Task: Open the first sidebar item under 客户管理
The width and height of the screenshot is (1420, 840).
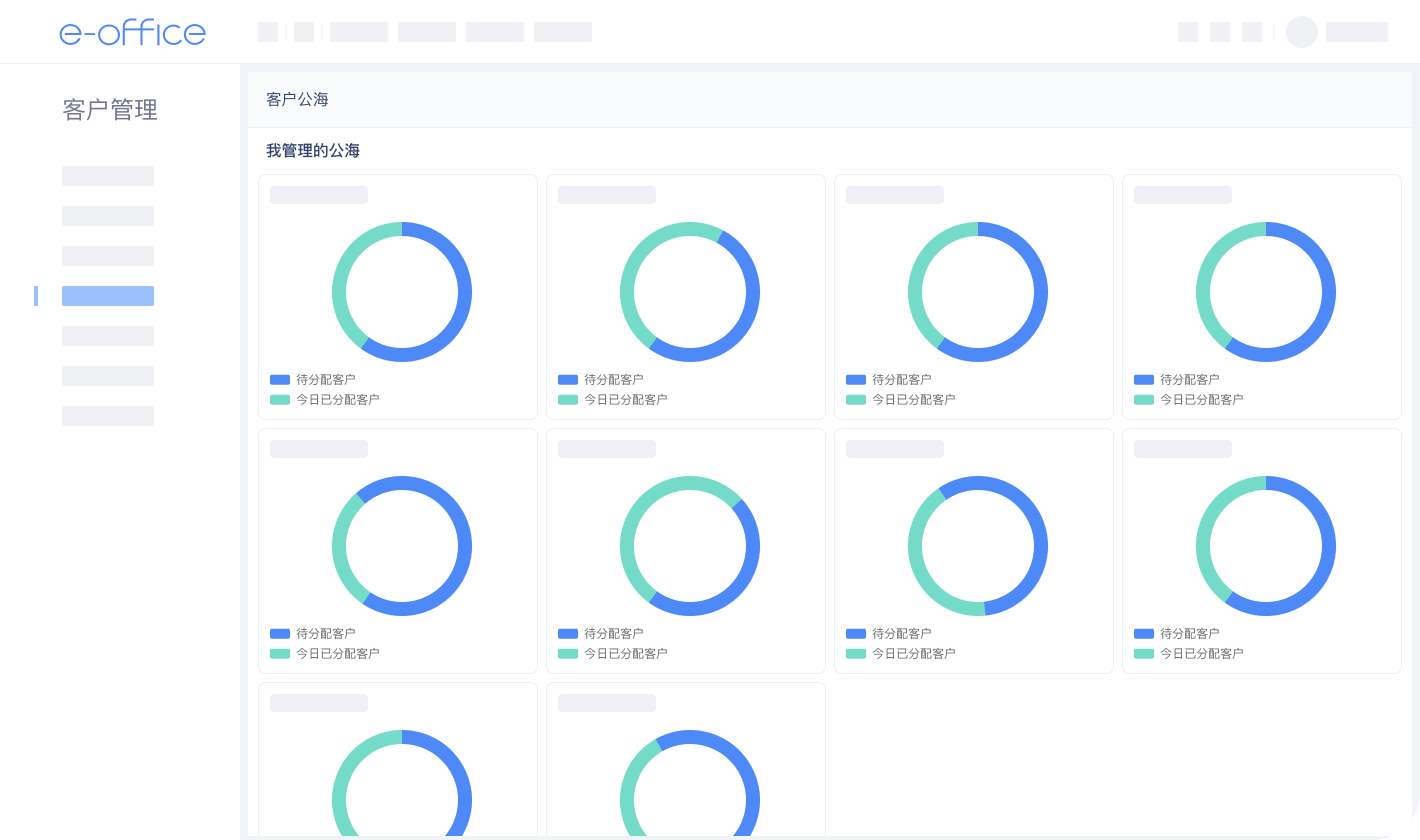Action: tap(108, 176)
